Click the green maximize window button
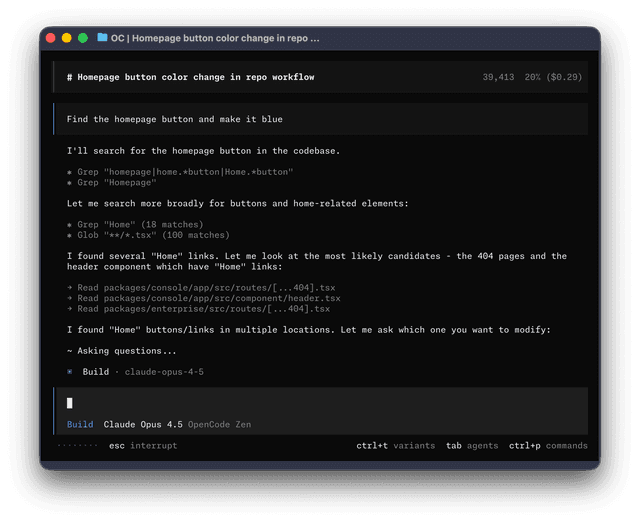 [83, 38]
